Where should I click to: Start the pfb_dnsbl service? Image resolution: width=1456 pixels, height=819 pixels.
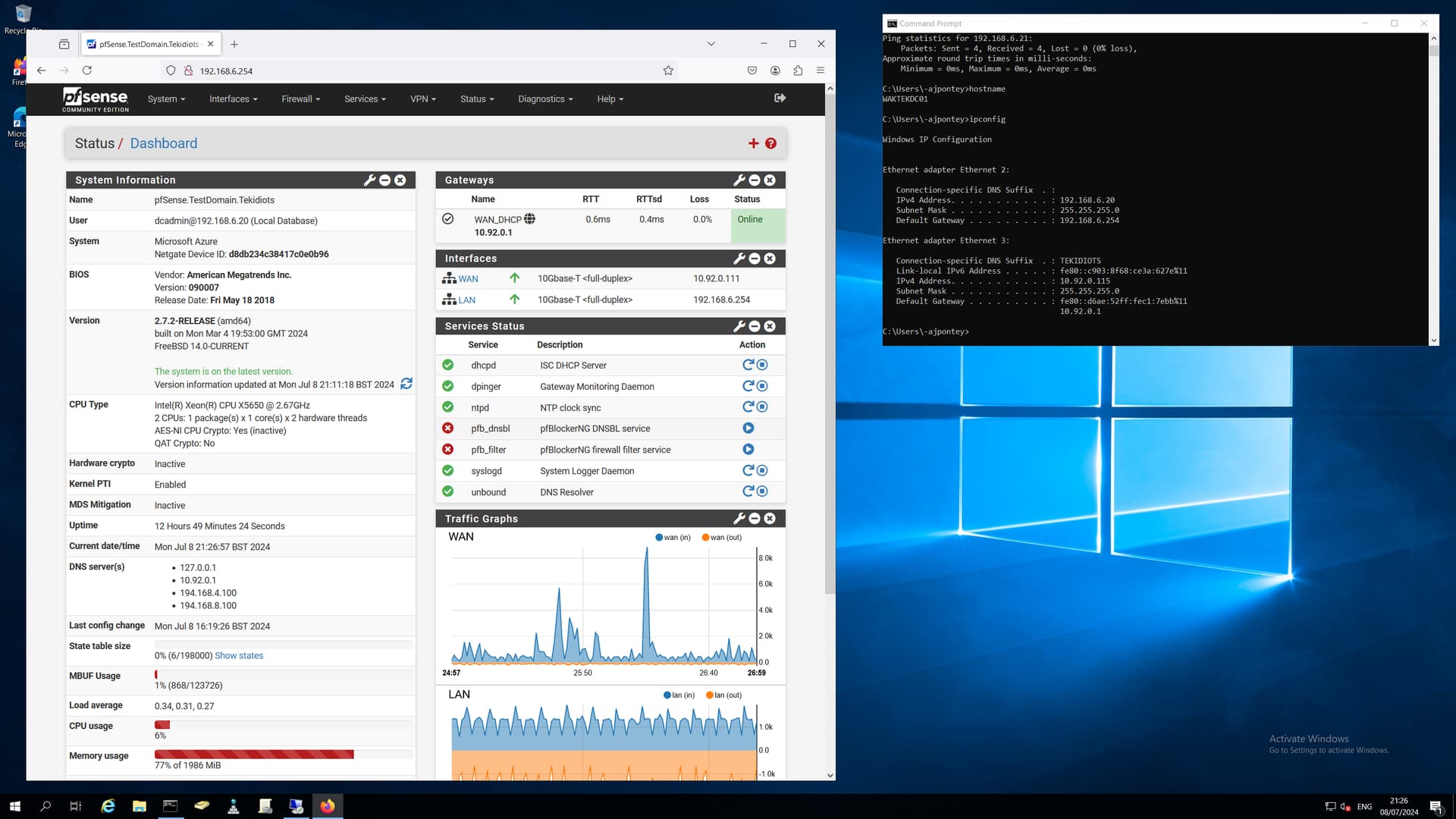[x=748, y=428]
